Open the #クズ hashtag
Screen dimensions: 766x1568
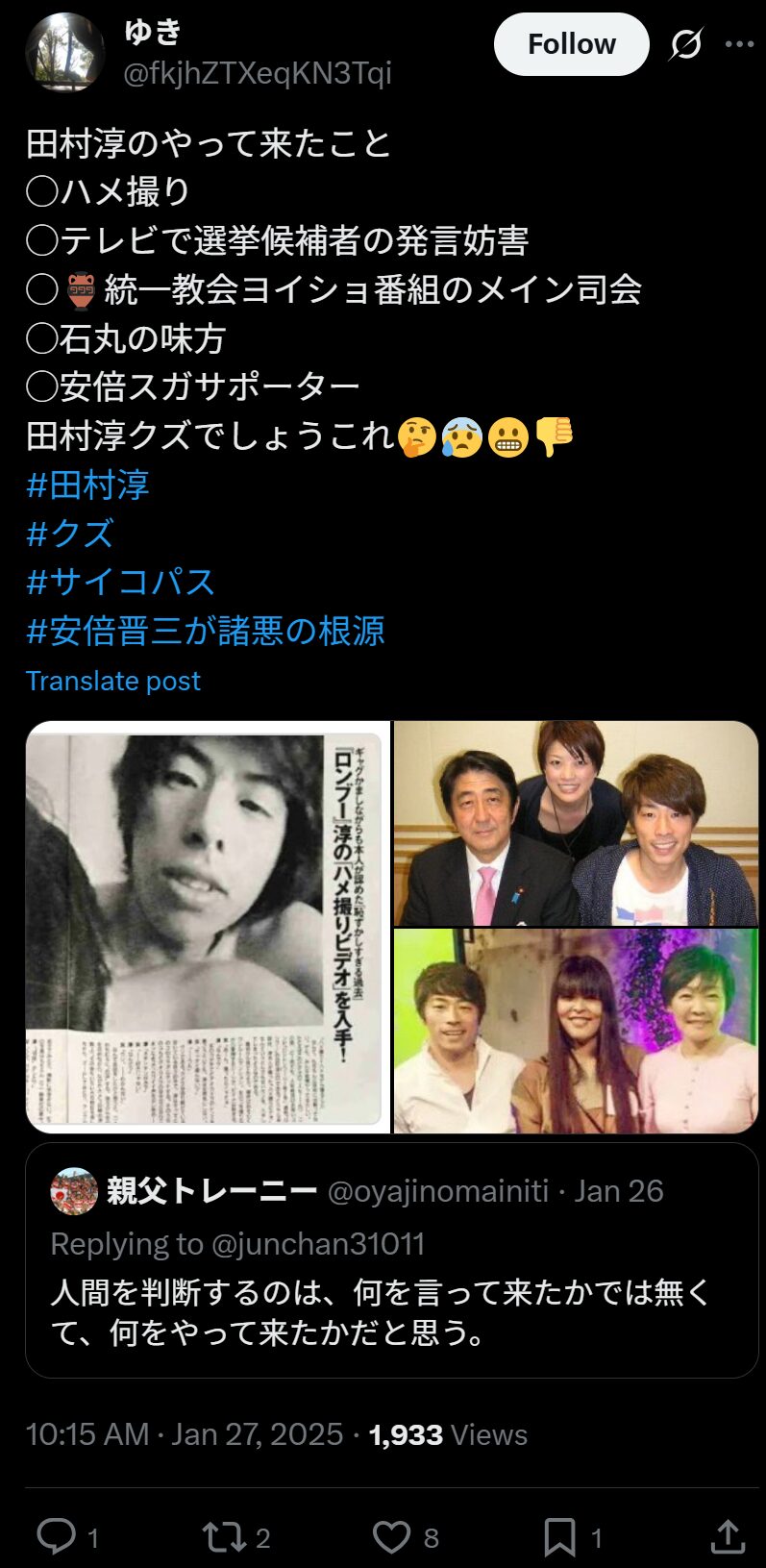[70, 534]
